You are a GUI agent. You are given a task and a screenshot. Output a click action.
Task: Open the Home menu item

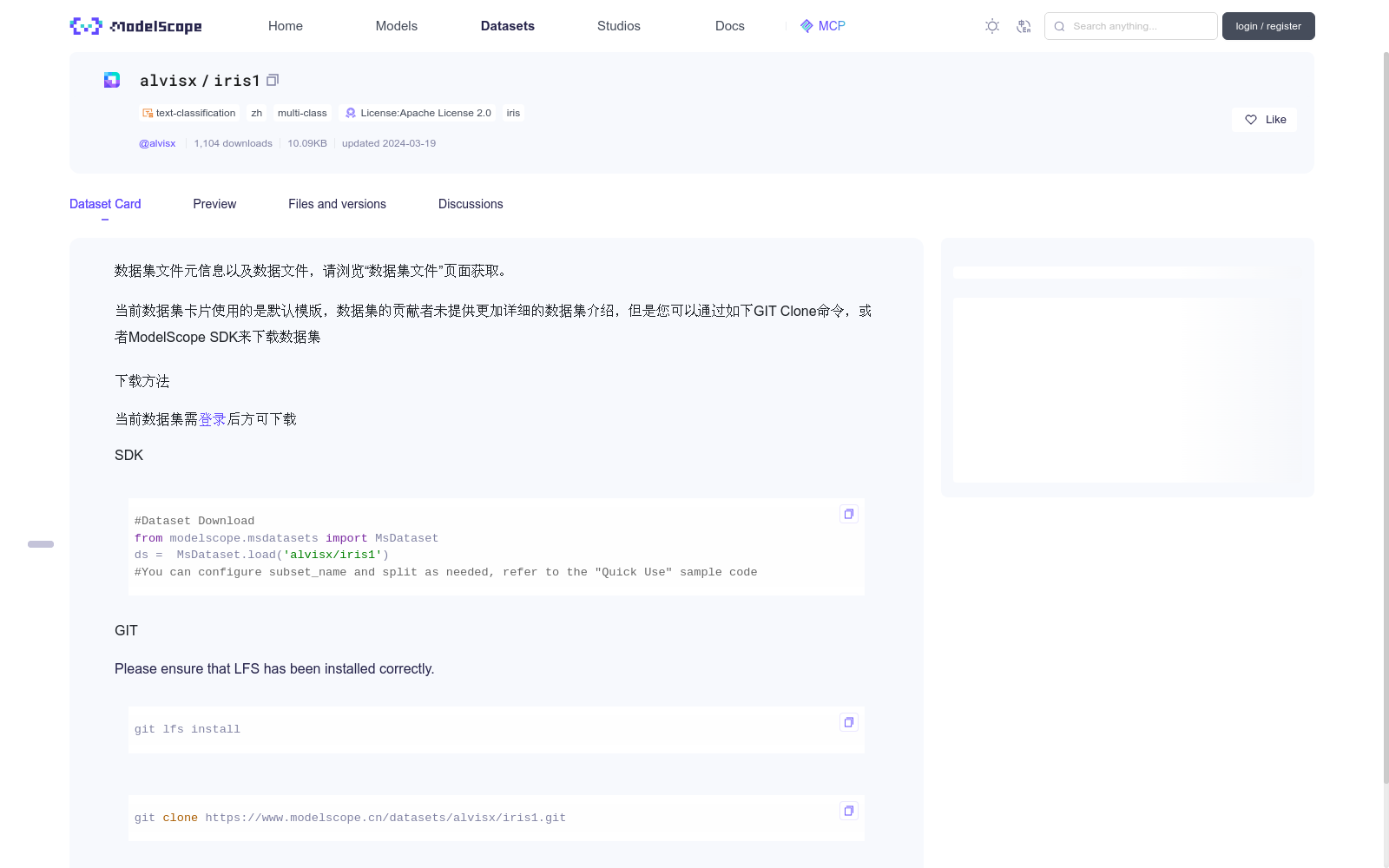tap(286, 26)
